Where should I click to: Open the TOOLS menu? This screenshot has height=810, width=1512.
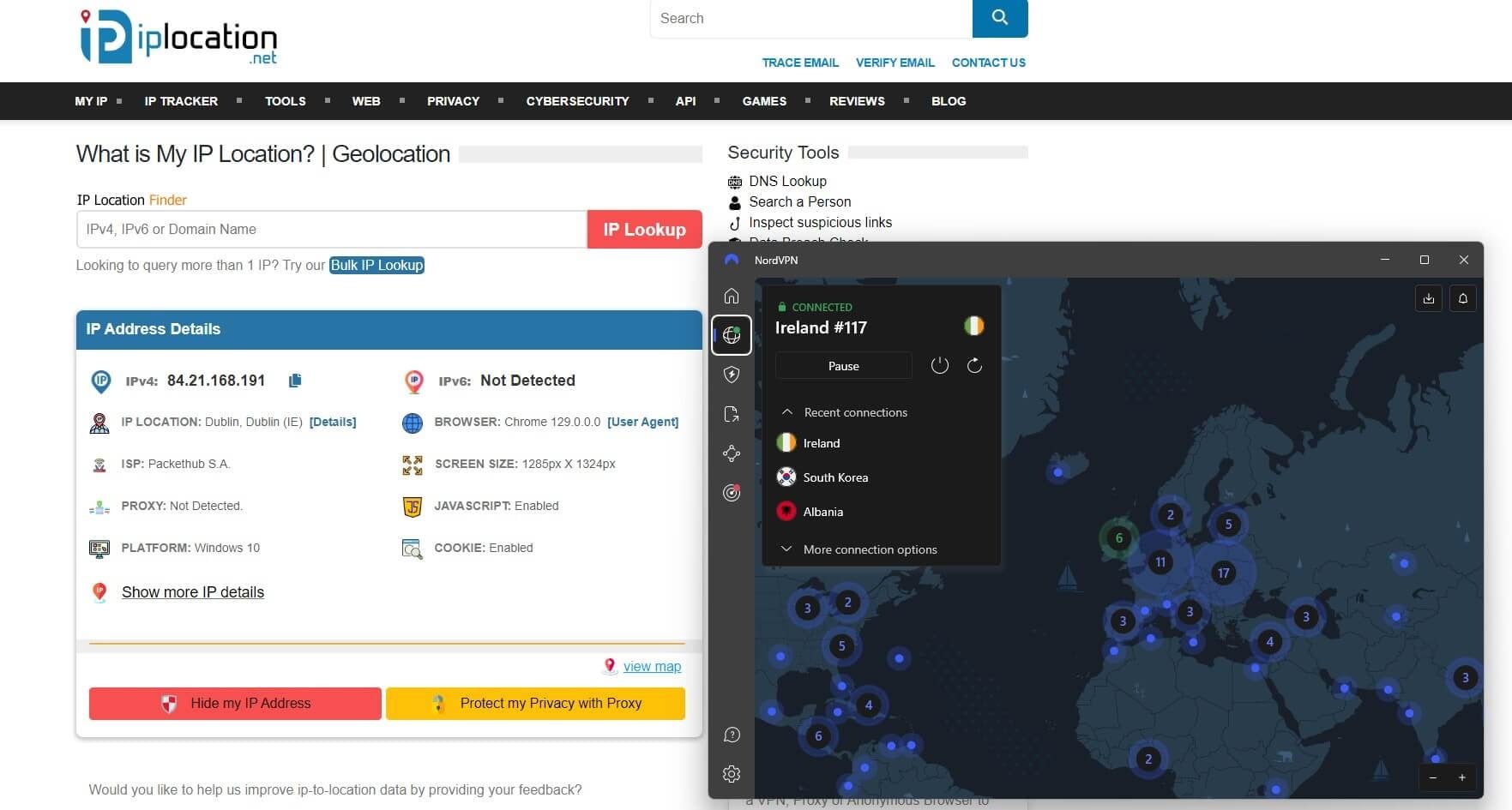coord(286,101)
